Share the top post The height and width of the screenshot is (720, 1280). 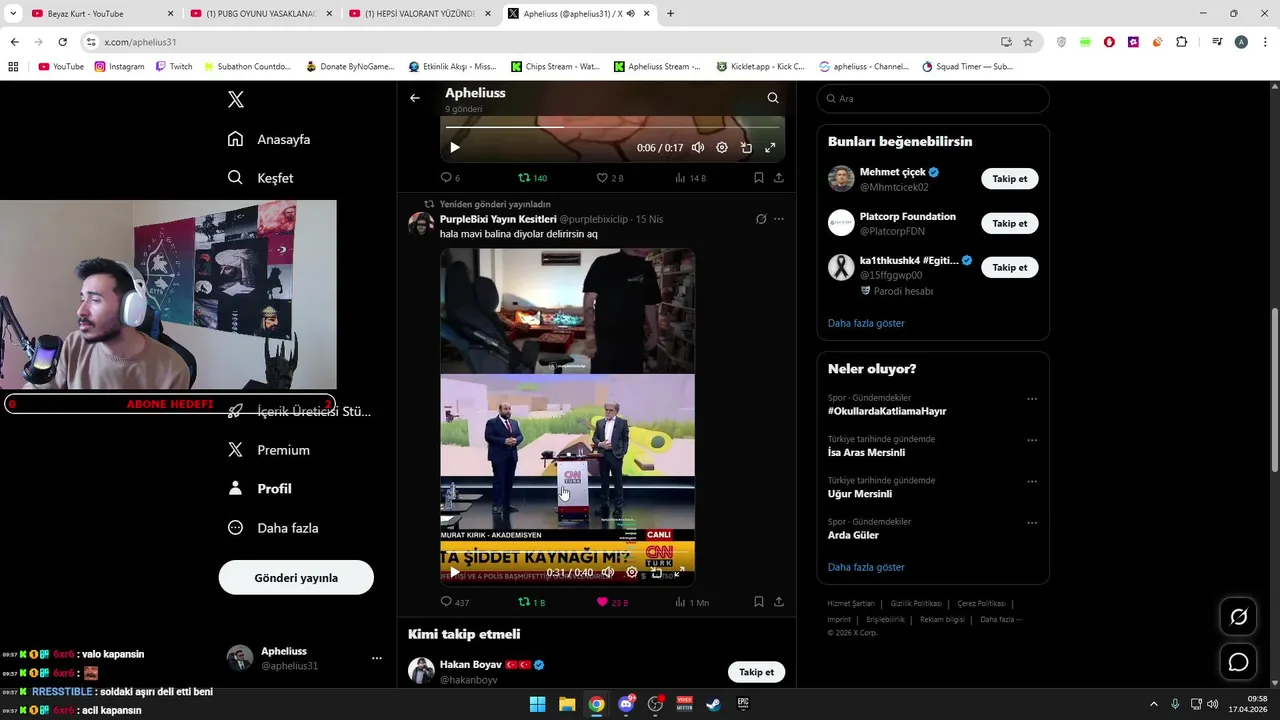coord(779,178)
